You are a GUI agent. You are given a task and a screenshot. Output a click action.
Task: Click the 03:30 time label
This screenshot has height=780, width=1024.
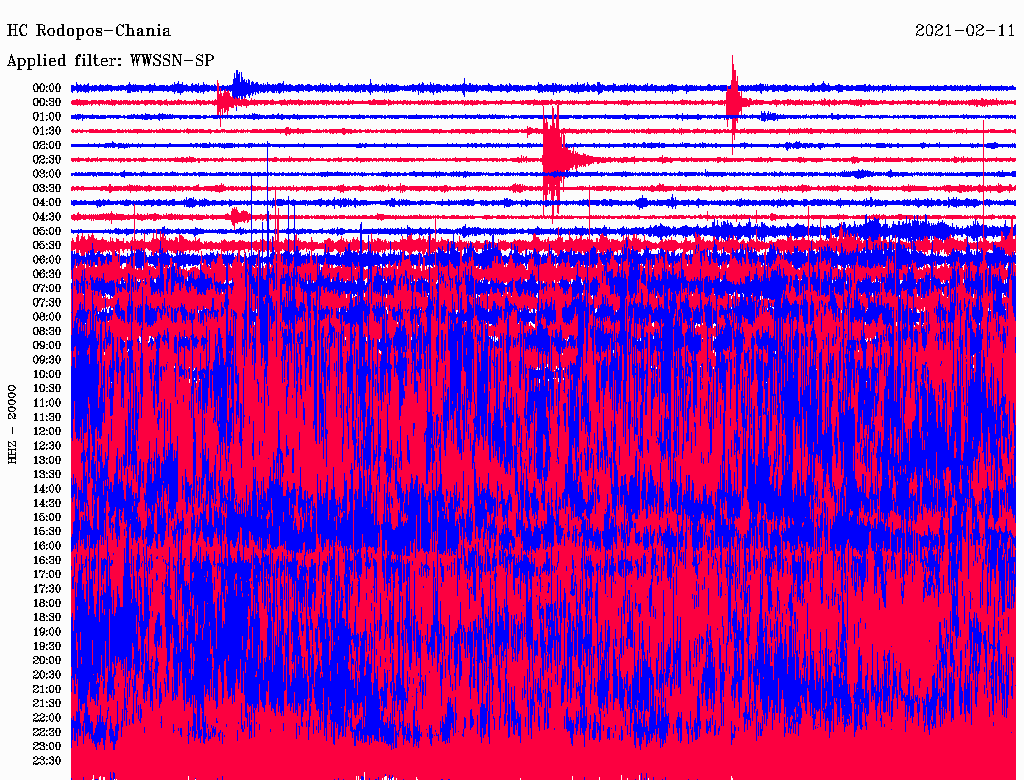47,188
